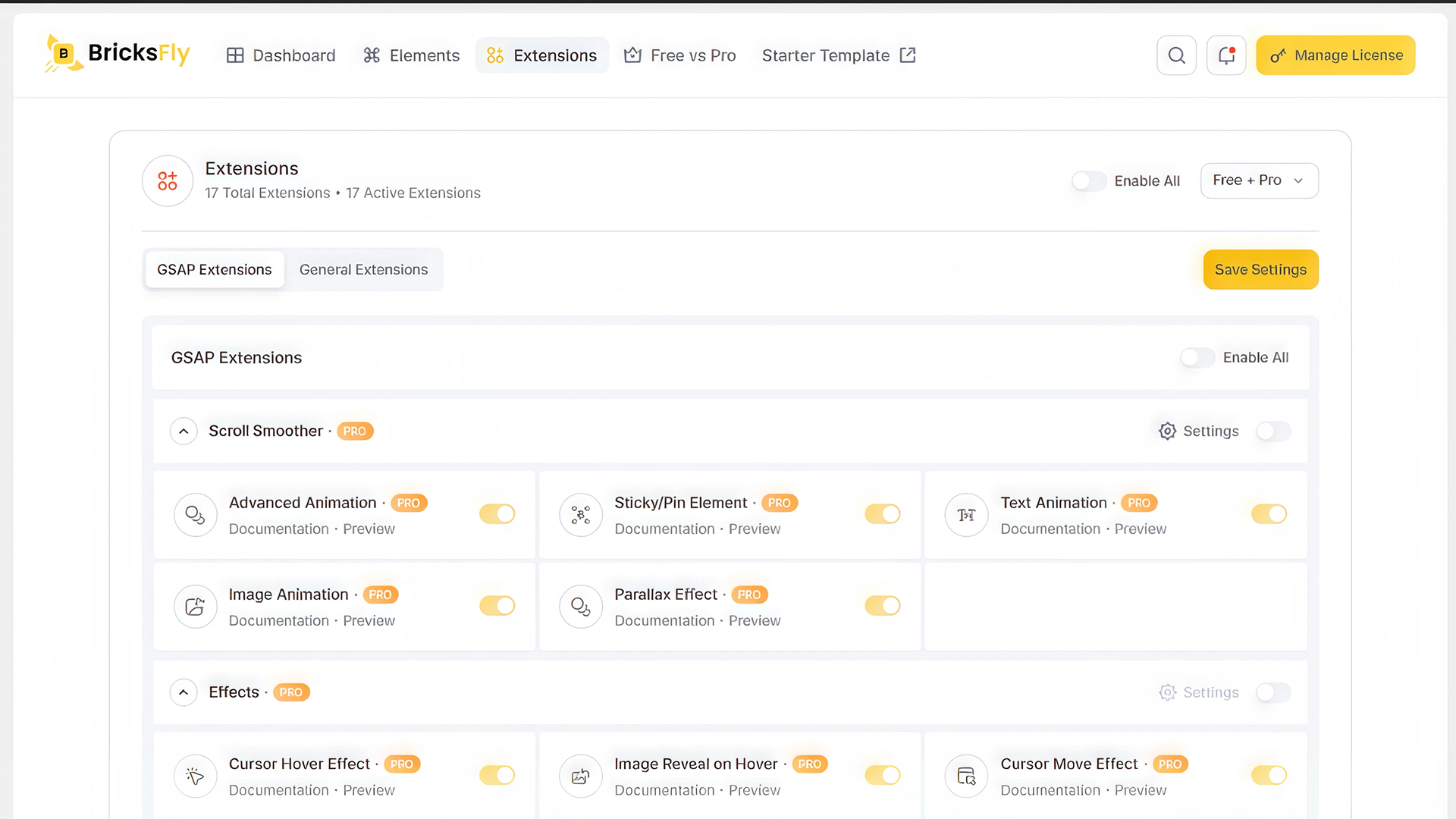This screenshot has height=819, width=1456.
Task: Disable Cursor Move Effect toggle
Action: click(1269, 775)
